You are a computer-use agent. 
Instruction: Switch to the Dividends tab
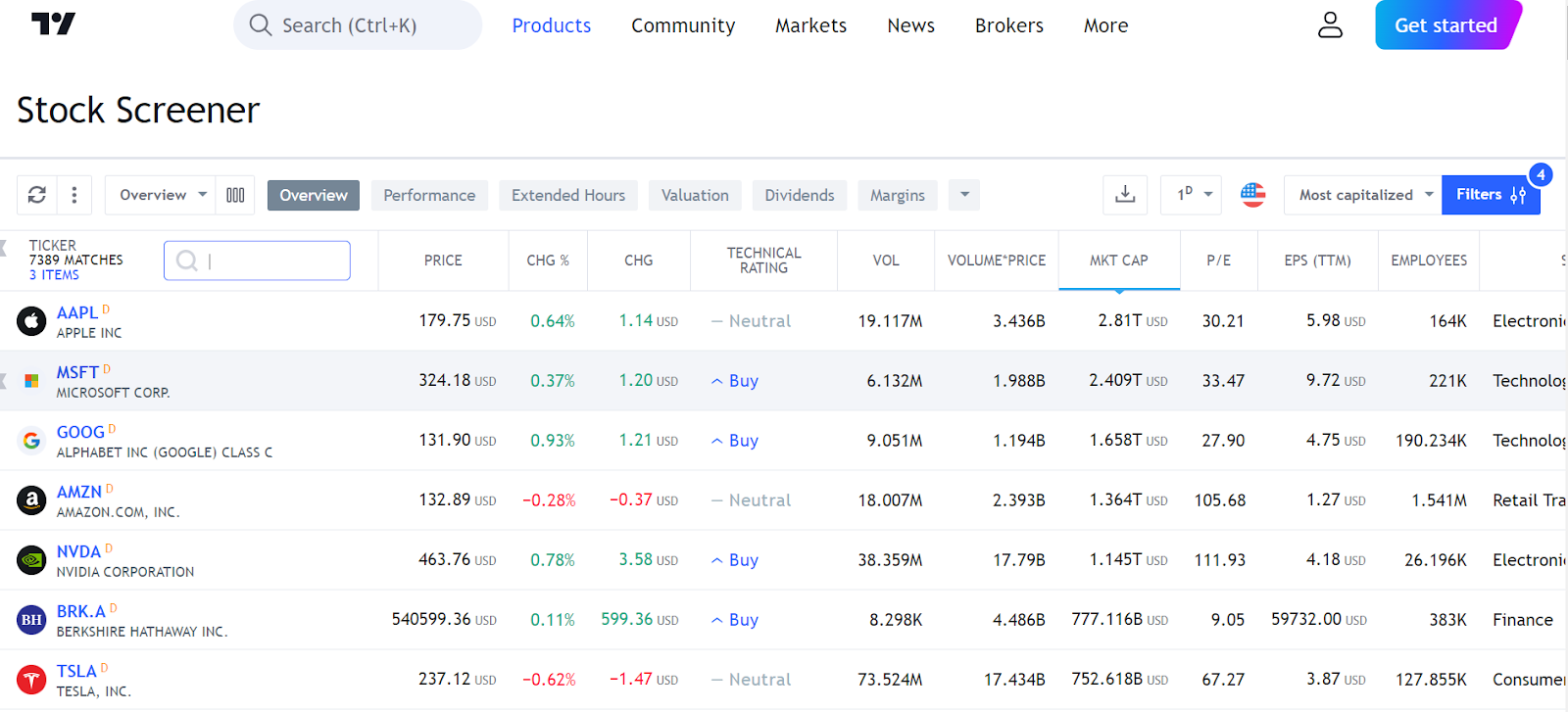(800, 195)
